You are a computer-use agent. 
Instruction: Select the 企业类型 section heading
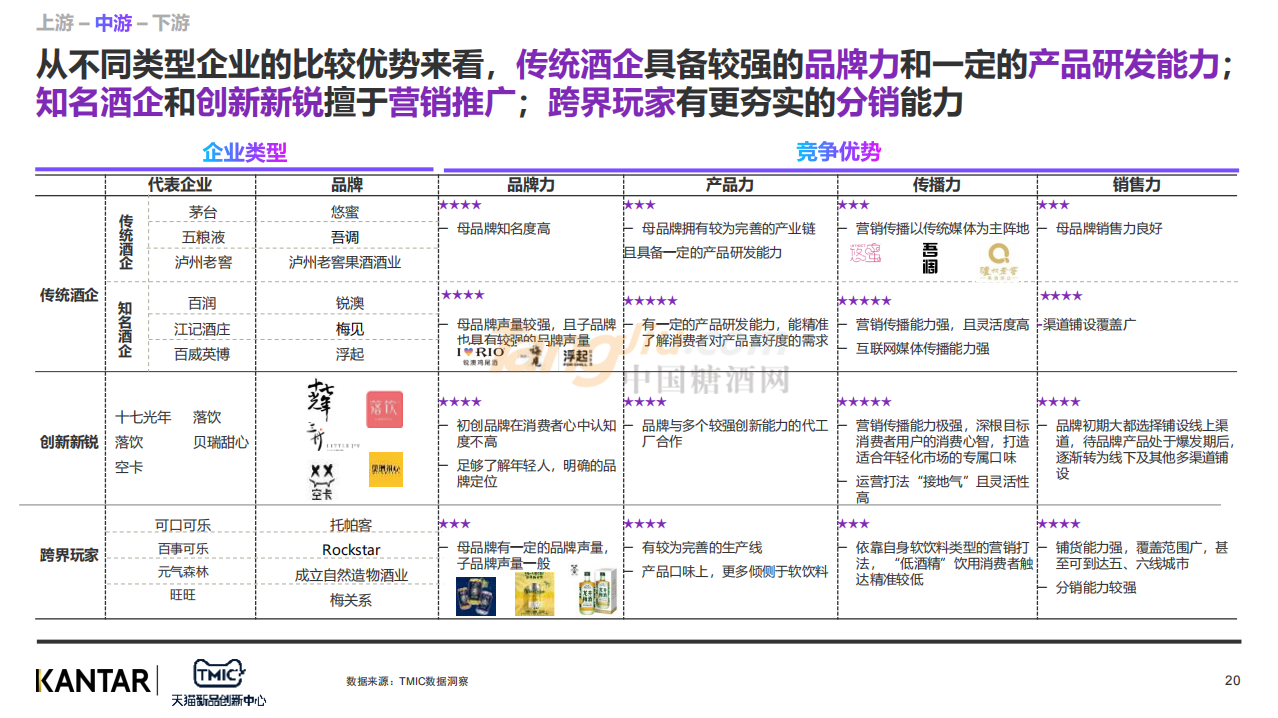tap(245, 152)
